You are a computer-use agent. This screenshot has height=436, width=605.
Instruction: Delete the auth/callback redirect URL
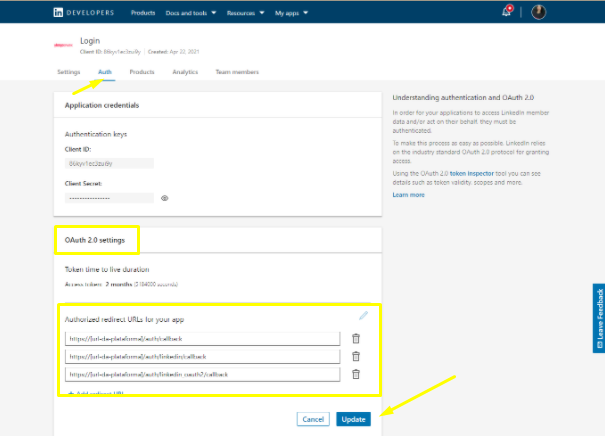tap(356, 338)
